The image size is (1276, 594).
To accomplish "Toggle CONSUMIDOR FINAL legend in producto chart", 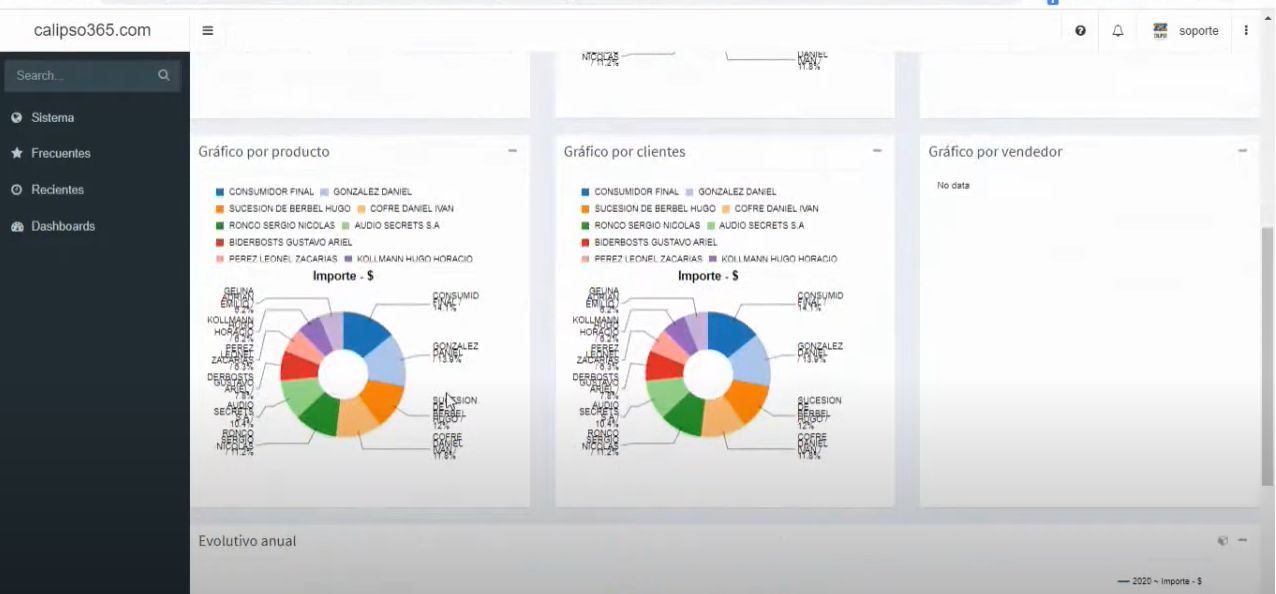I will tap(264, 192).
